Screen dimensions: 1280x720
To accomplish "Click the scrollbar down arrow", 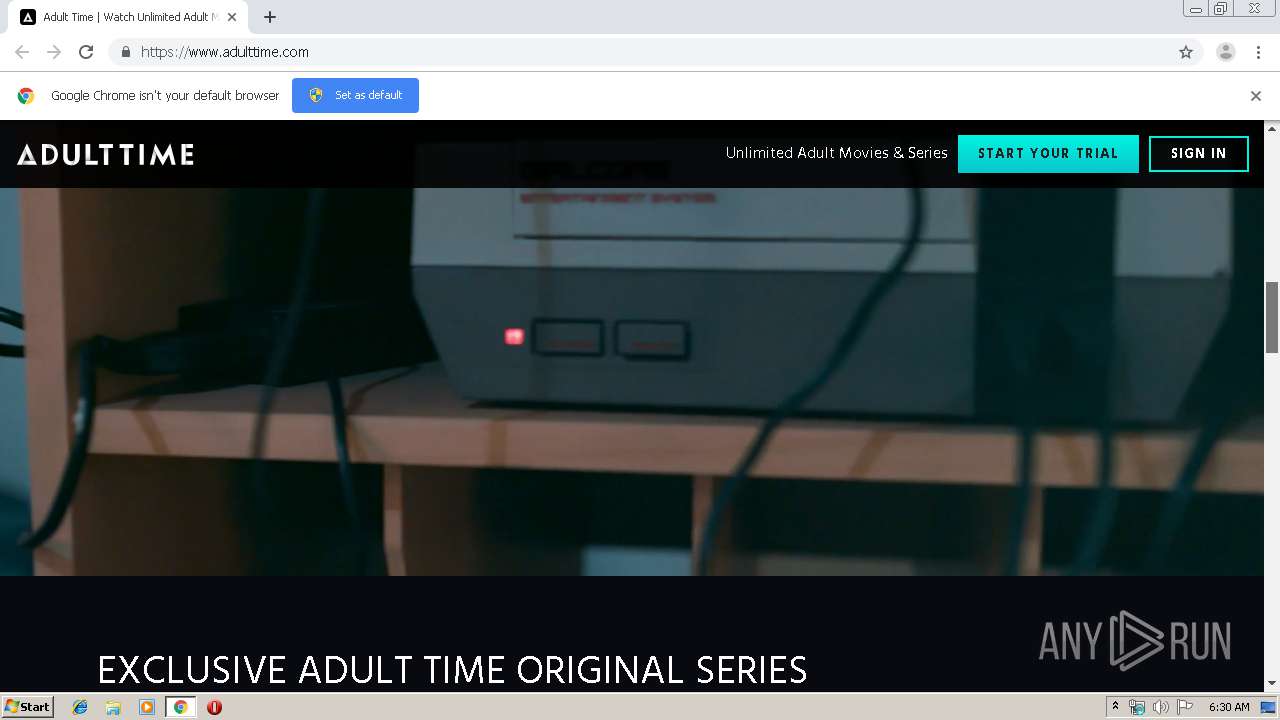I will tap(1272, 683).
